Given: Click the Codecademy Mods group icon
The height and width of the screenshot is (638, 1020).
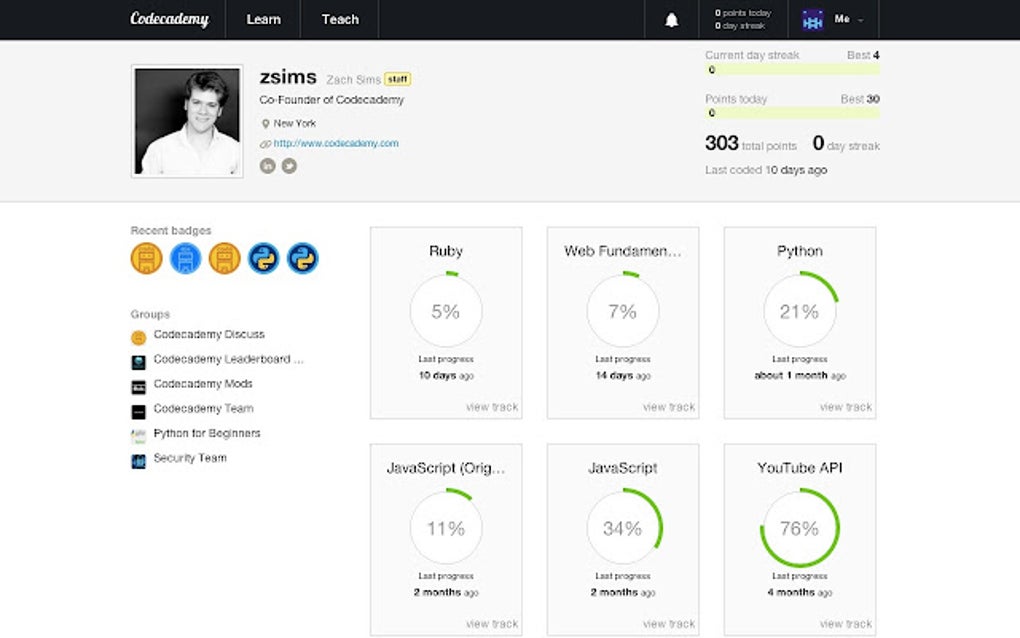Looking at the screenshot, I should (137, 385).
